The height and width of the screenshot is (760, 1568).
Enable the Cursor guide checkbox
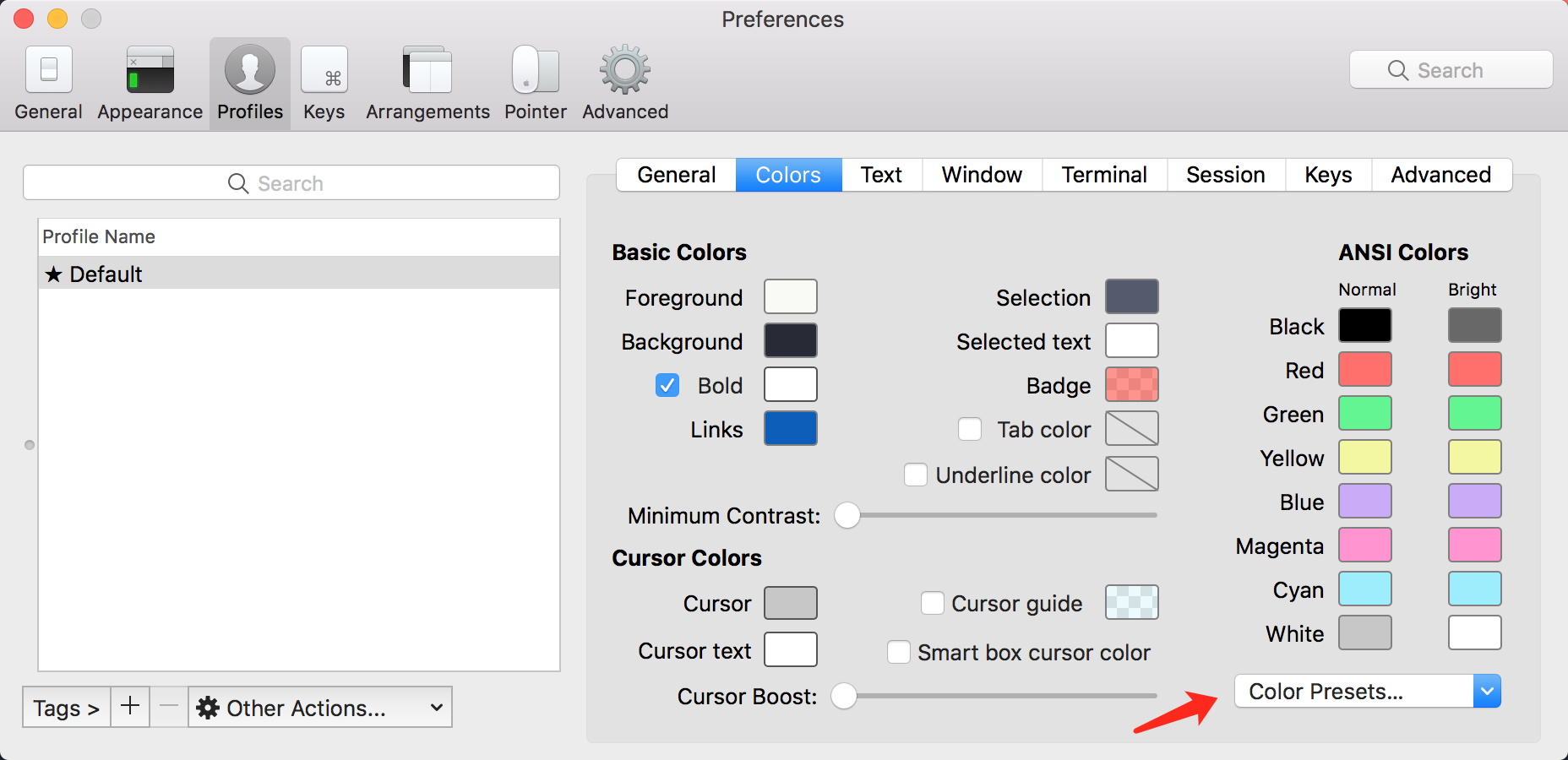933,603
